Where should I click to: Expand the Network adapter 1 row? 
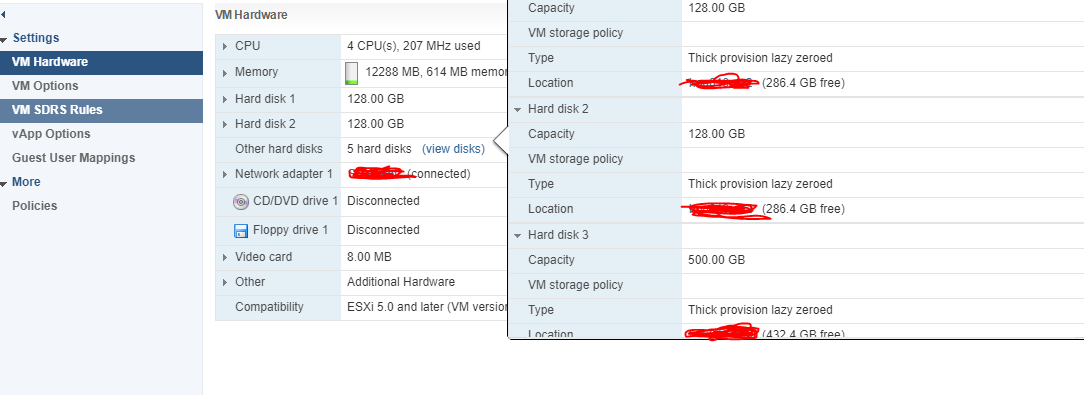tap(225, 174)
